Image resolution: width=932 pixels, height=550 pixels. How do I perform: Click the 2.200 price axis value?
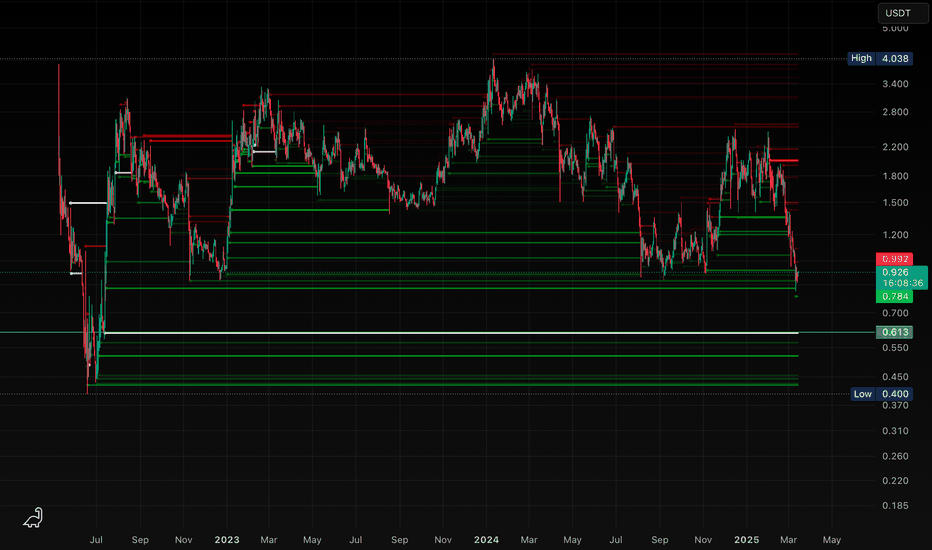tap(895, 147)
